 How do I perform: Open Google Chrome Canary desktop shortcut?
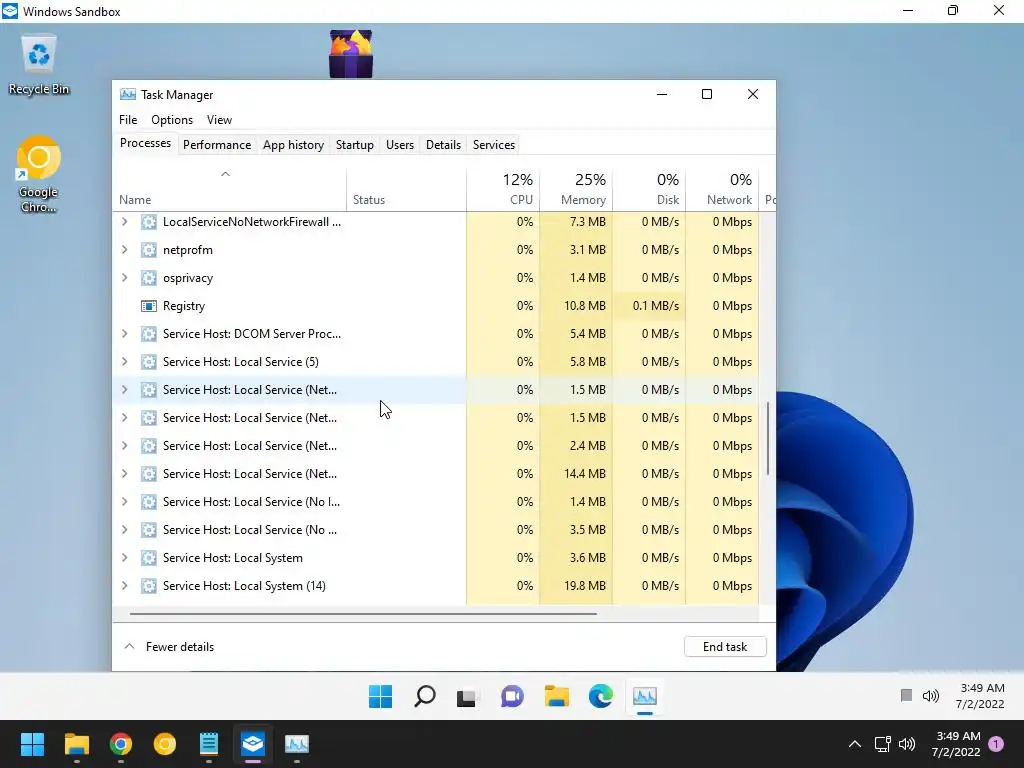(39, 174)
